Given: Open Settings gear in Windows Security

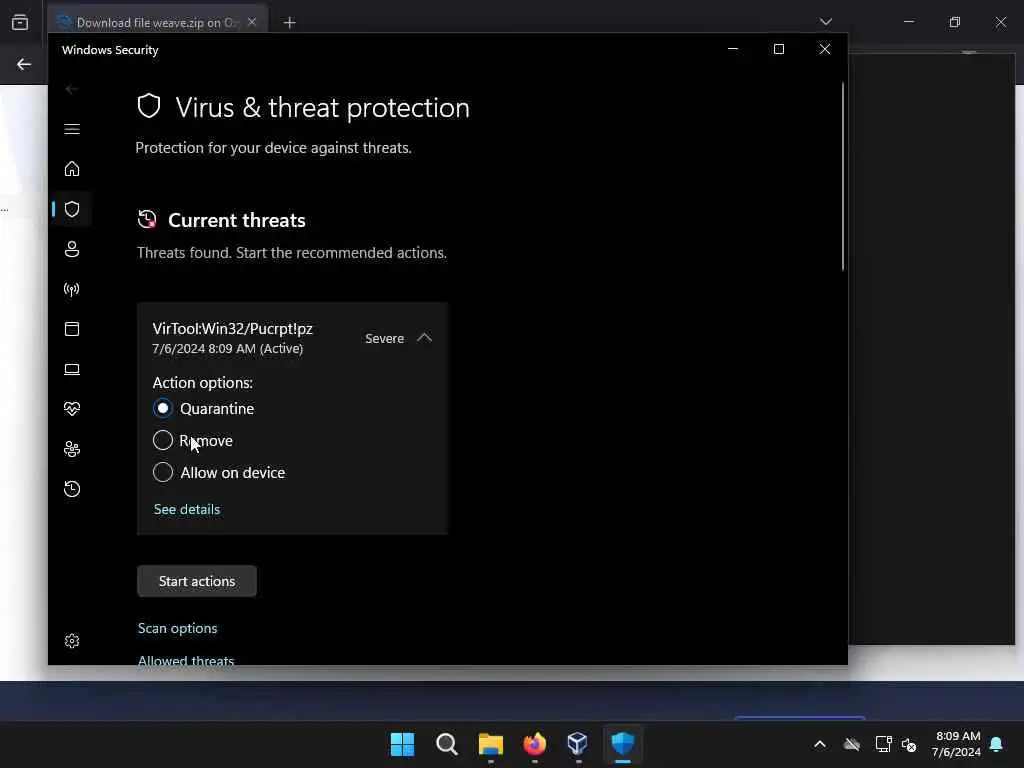Looking at the screenshot, I should click(x=72, y=641).
